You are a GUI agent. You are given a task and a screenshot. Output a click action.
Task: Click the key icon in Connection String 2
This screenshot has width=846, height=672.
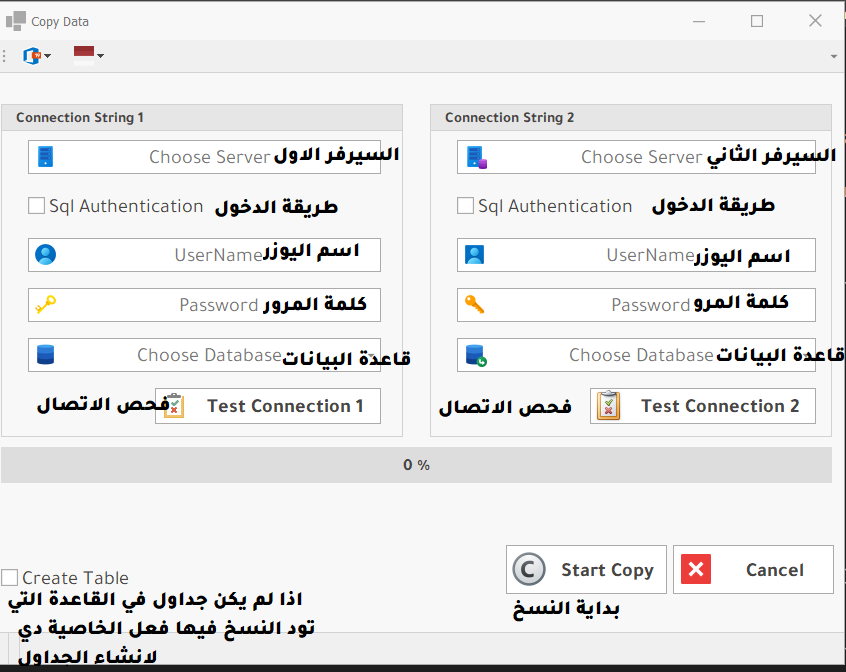pyautogui.click(x=475, y=305)
